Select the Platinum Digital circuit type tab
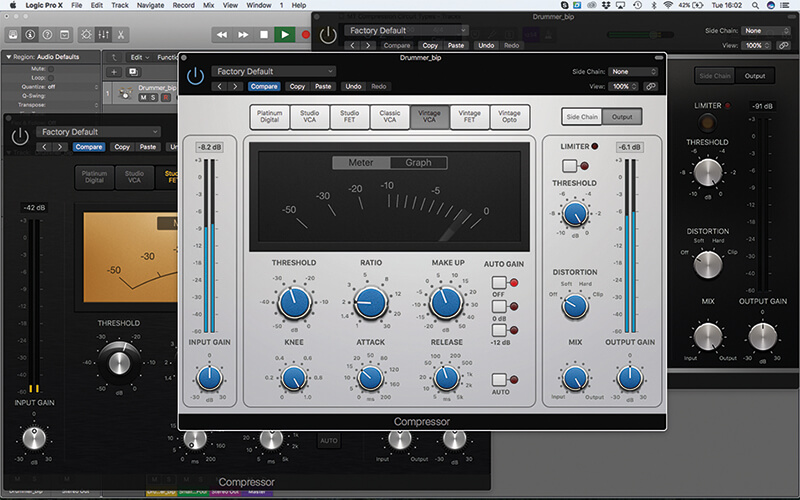The height and width of the screenshot is (500, 800). pyautogui.click(x=269, y=116)
